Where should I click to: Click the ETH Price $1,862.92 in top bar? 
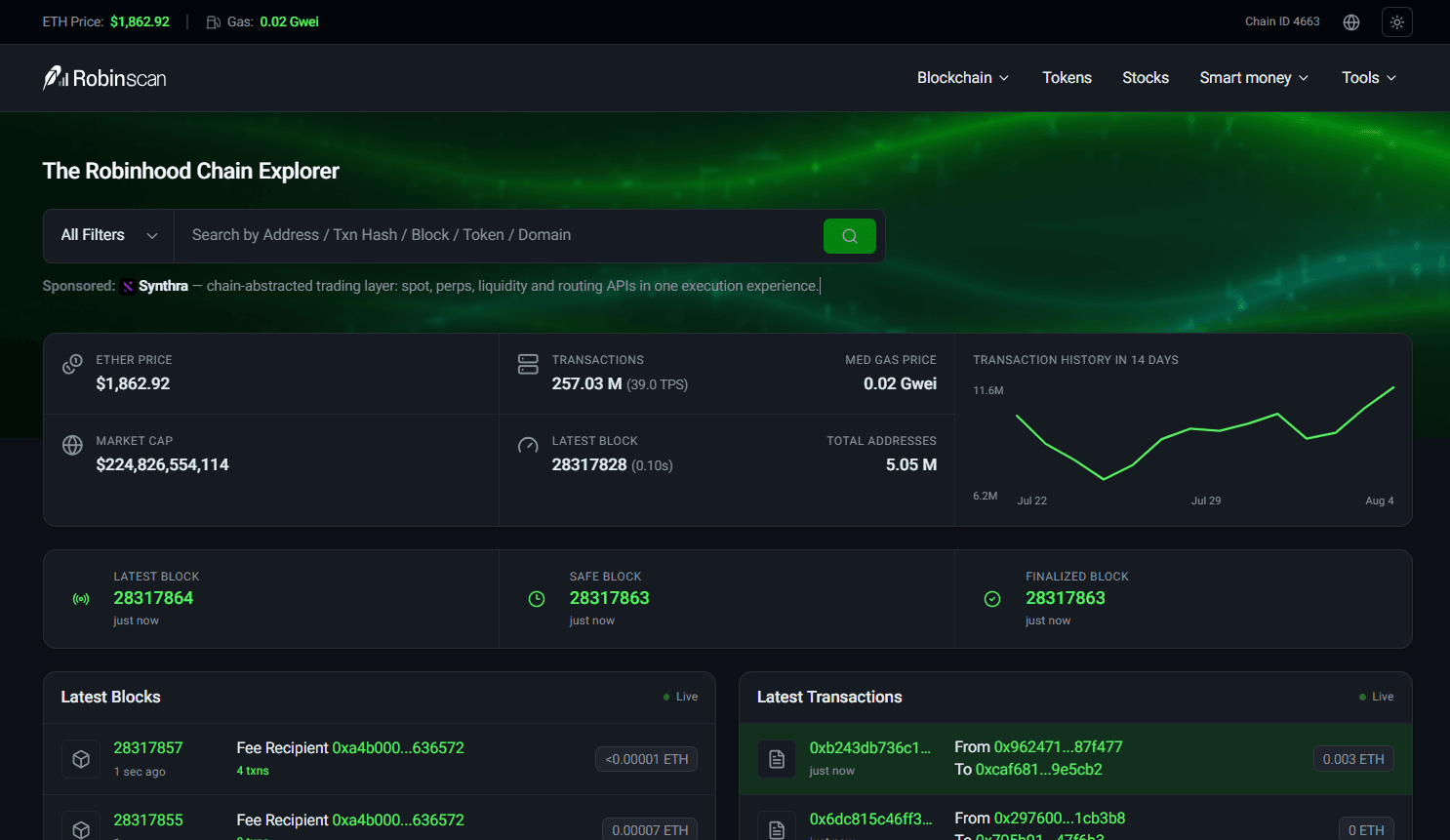(140, 21)
